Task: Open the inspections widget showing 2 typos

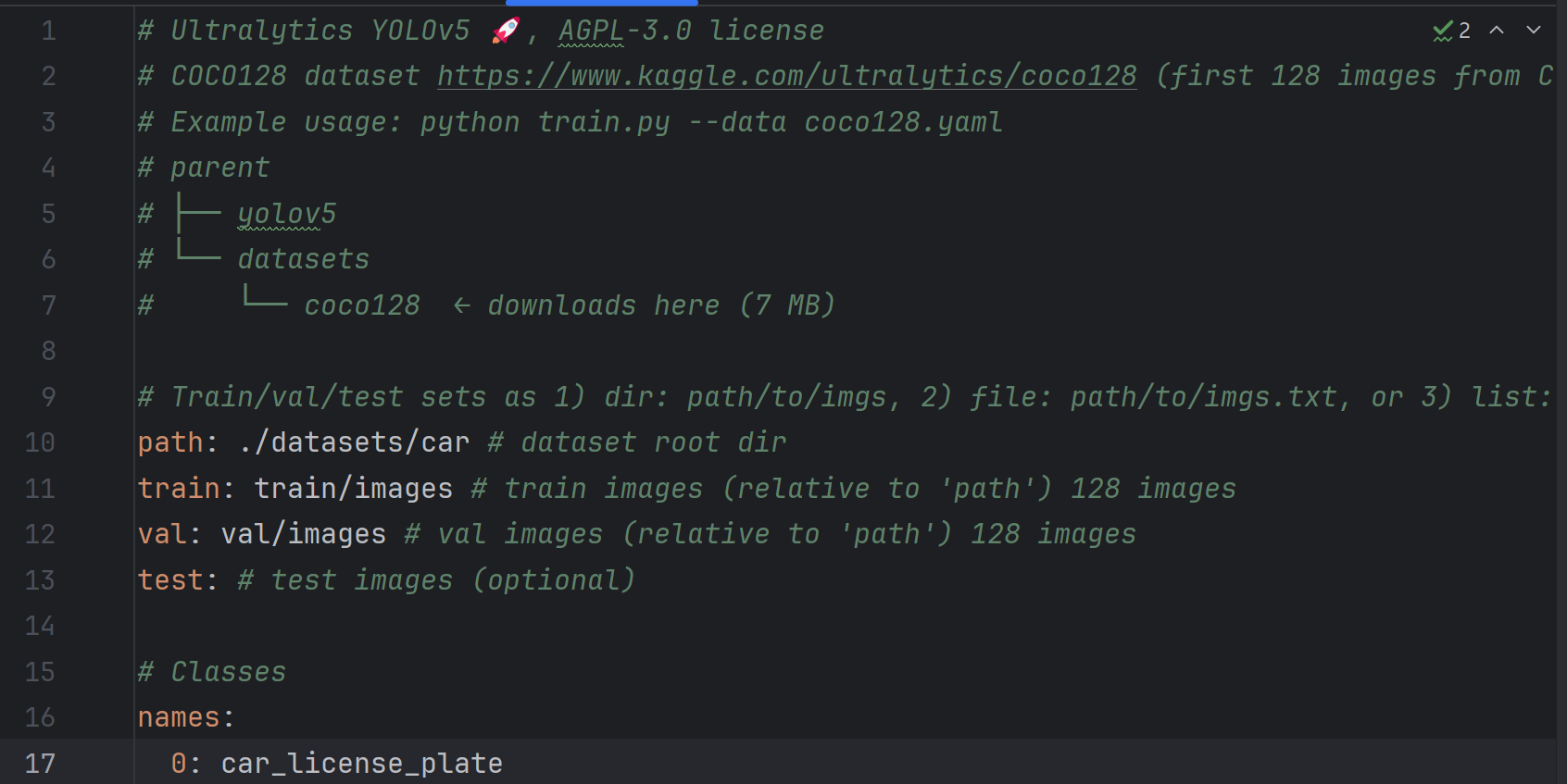Action: click(1451, 31)
